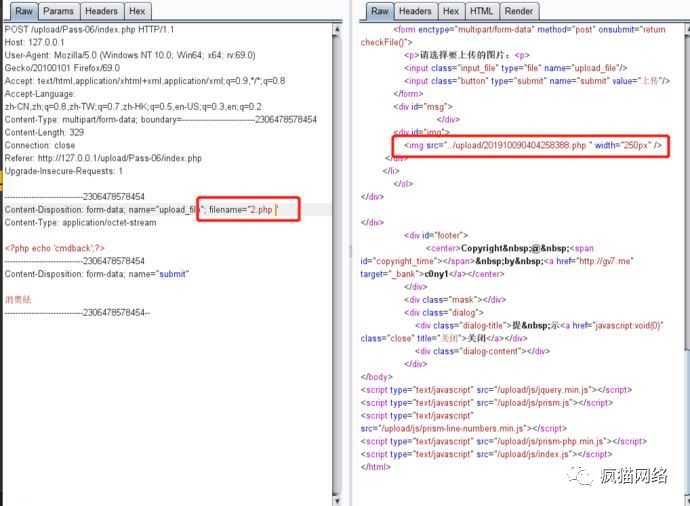Click the target="_bank" c0ny1 line

pos(432,274)
